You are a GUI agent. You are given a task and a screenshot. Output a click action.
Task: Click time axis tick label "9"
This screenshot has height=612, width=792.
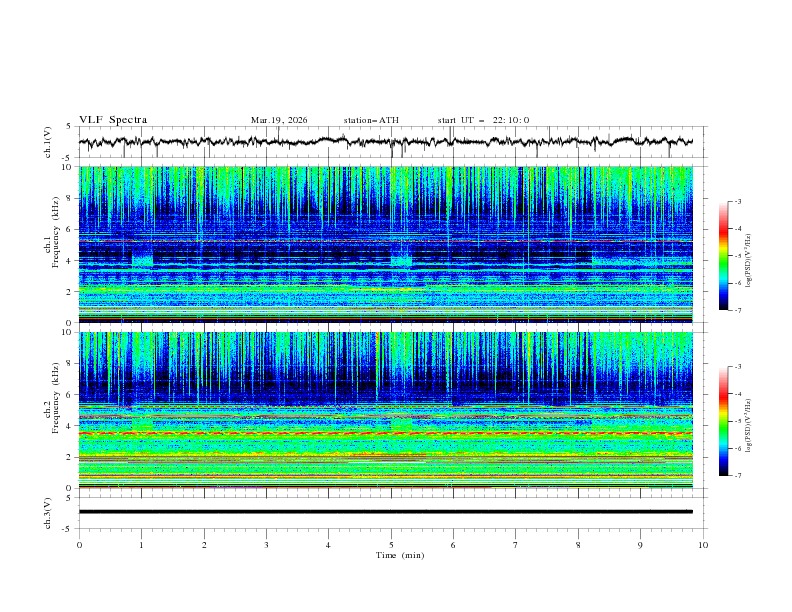coord(640,545)
